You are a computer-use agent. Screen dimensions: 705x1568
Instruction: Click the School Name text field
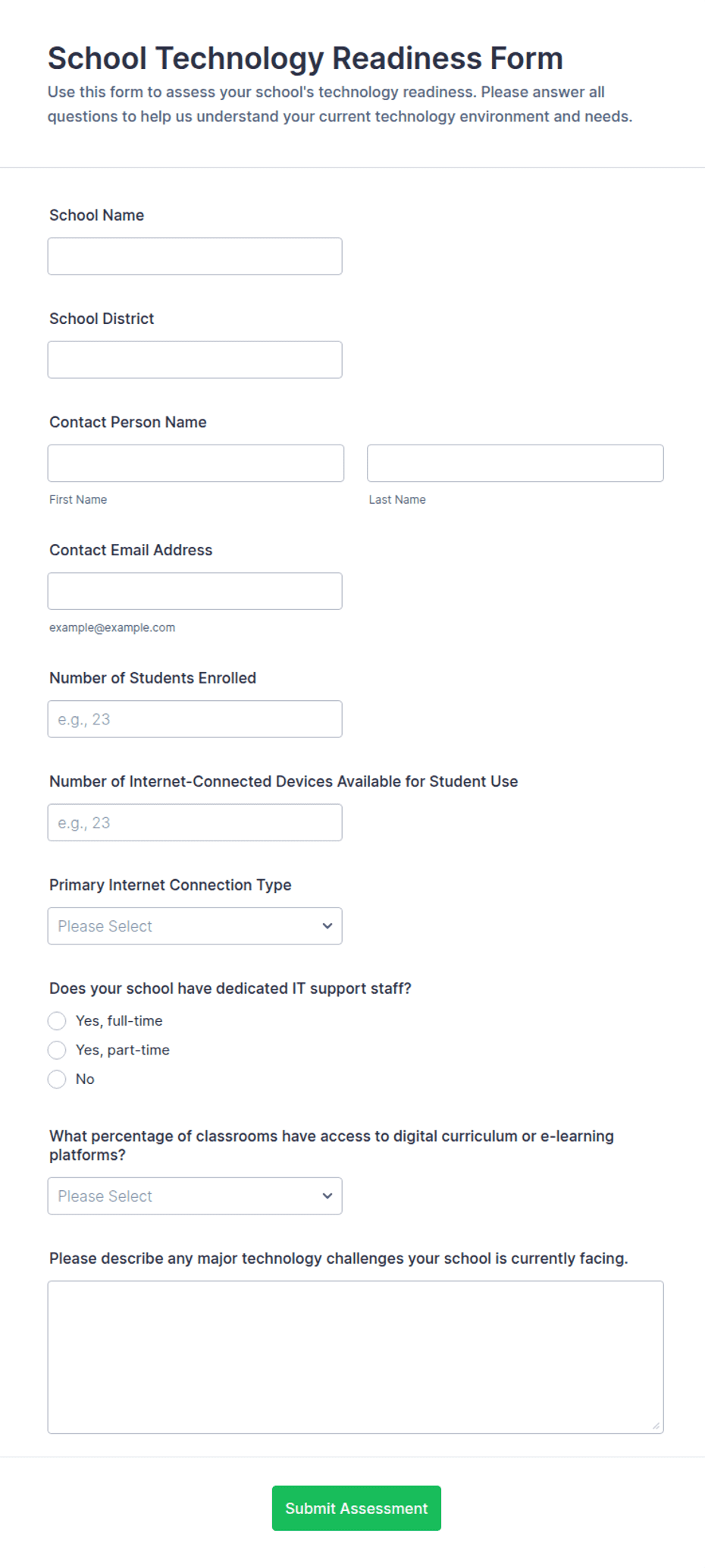click(x=195, y=256)
